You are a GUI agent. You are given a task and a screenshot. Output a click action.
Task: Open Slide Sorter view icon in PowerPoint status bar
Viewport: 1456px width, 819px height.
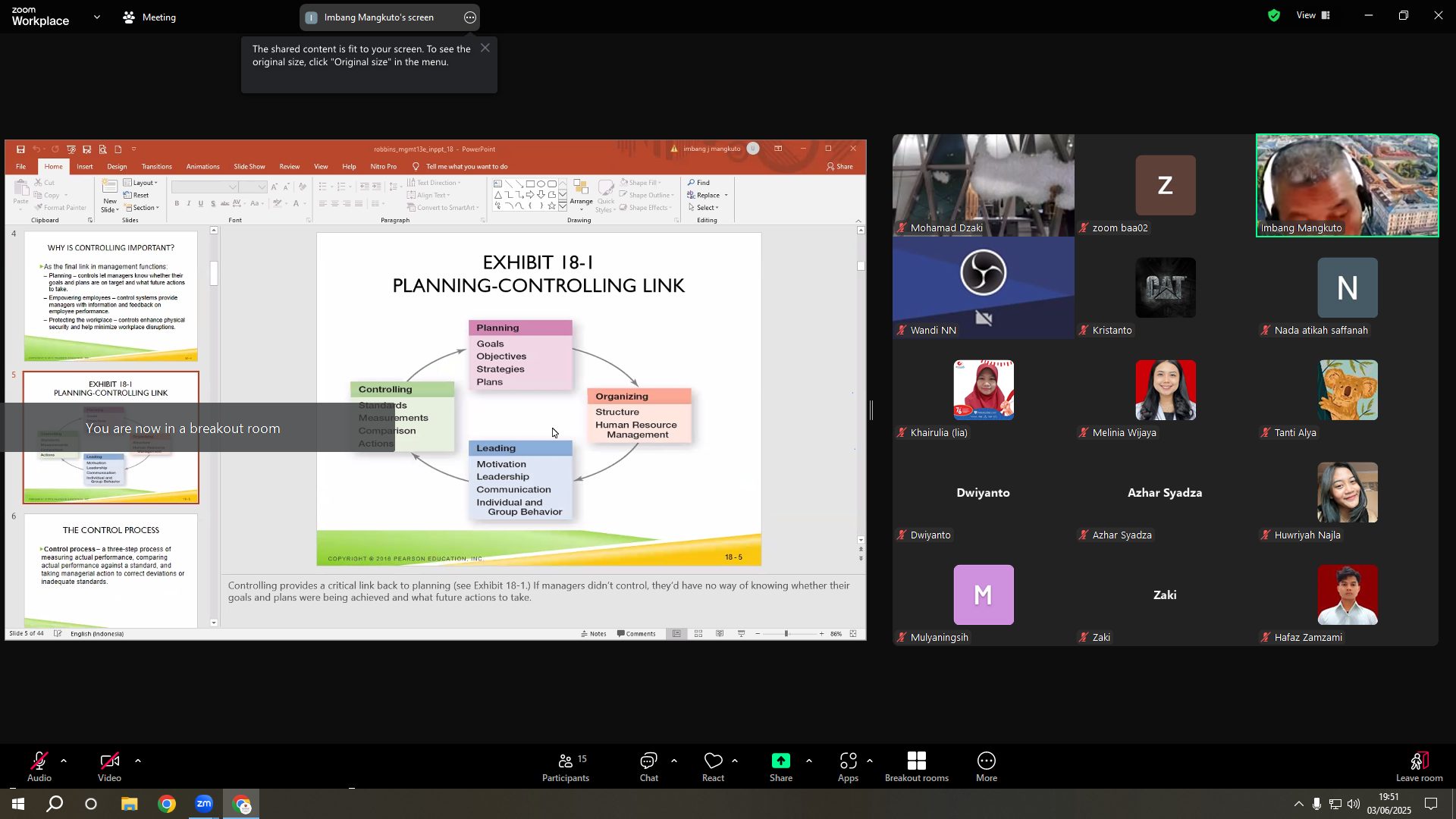point(698,634)
